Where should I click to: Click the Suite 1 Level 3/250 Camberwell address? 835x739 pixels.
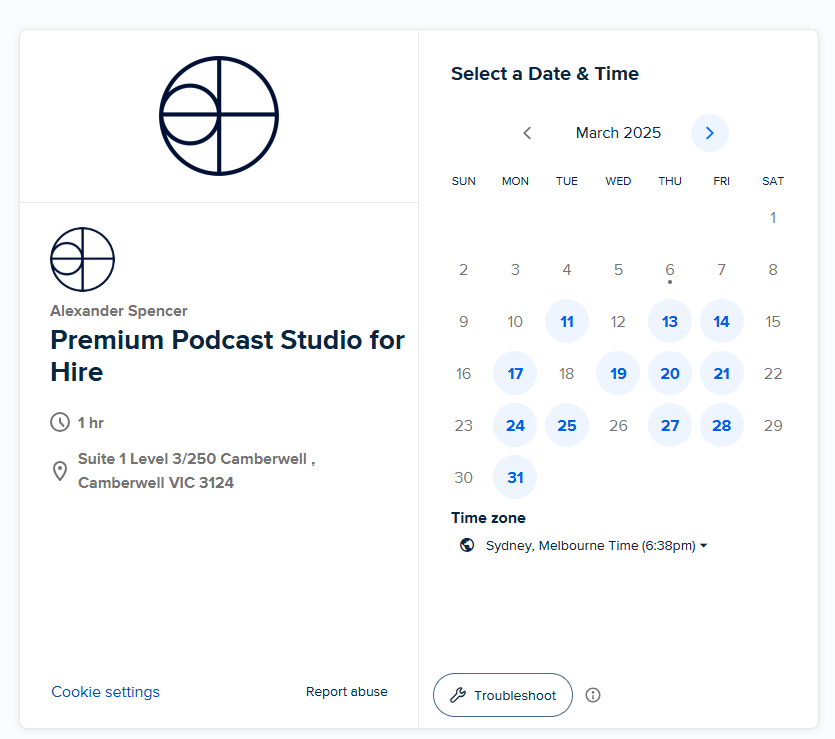pos(197,471)
